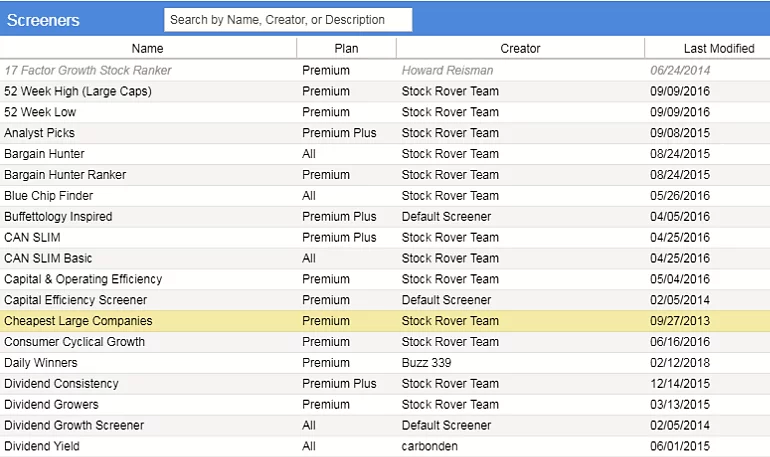770x457 pixels.
Task: Open the Analyst Picks screener
Action: tap(40, 133)
